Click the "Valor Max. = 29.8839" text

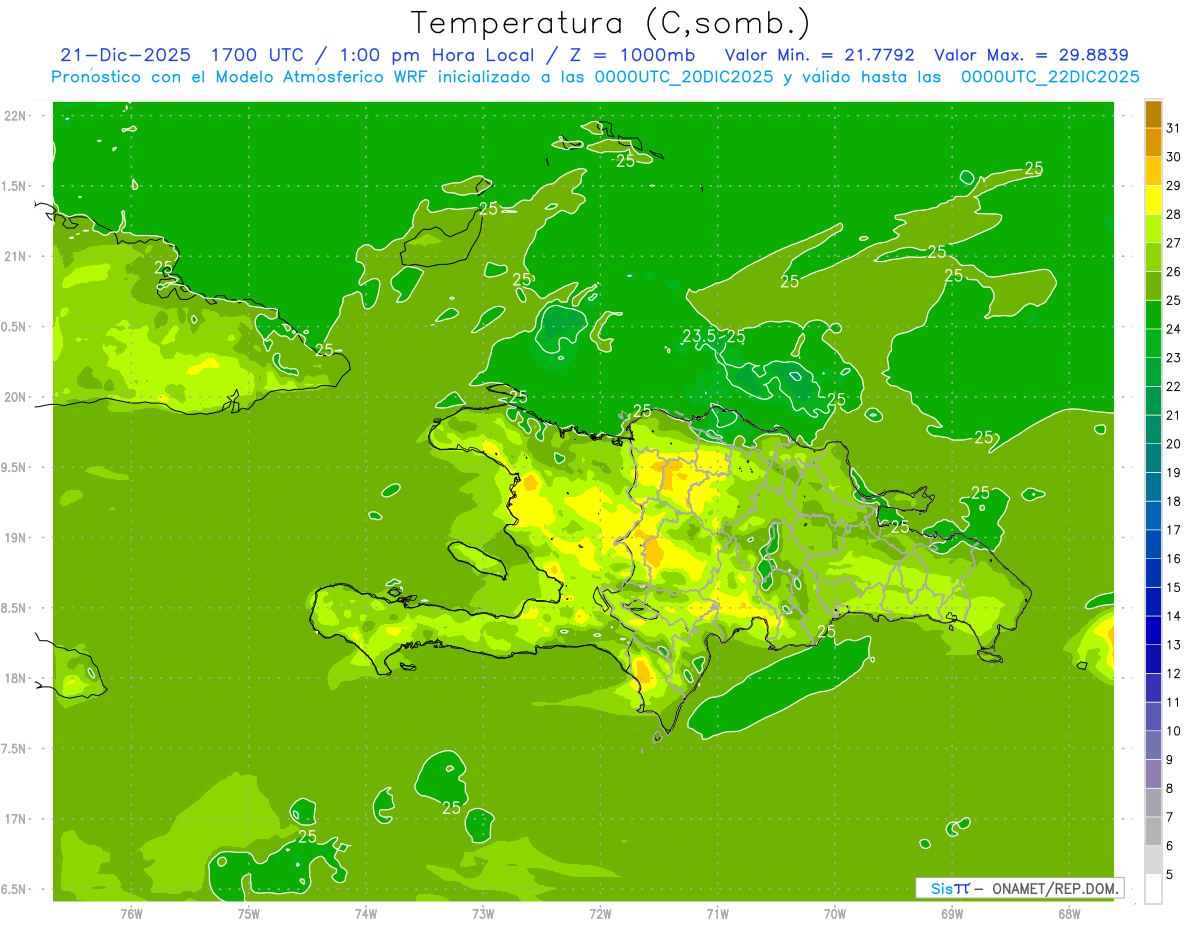click(1031, 55)
